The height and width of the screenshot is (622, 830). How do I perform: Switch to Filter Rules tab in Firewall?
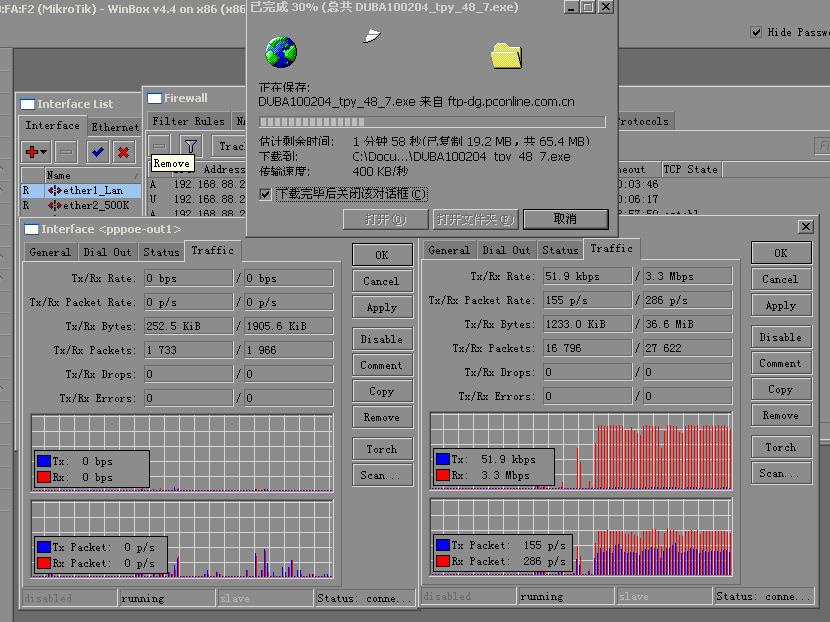click(188, 121)
